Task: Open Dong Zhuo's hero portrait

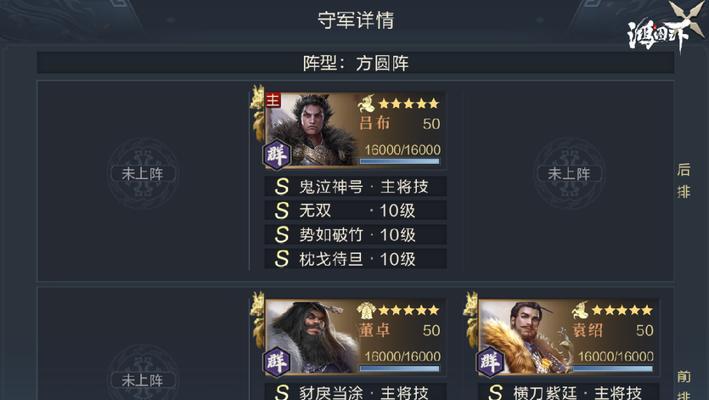Action: (312, 336)
